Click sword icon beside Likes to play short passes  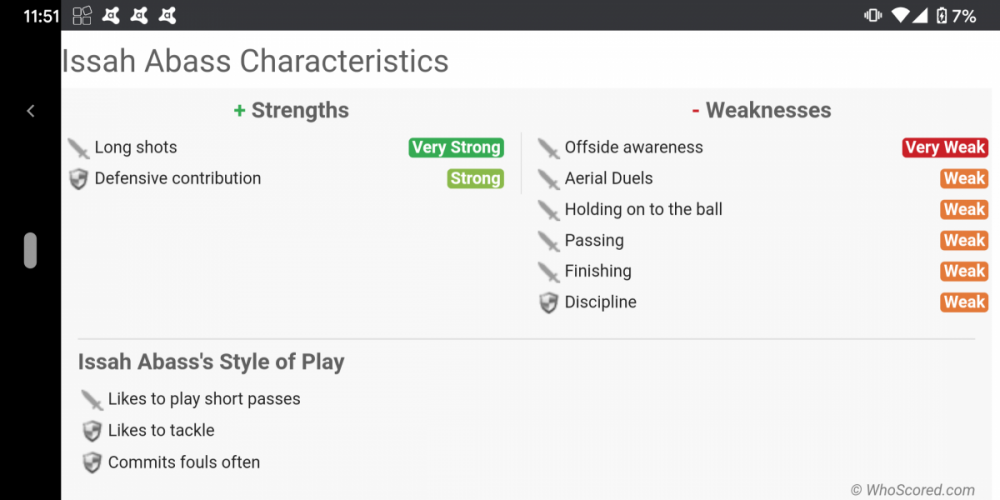92,399
